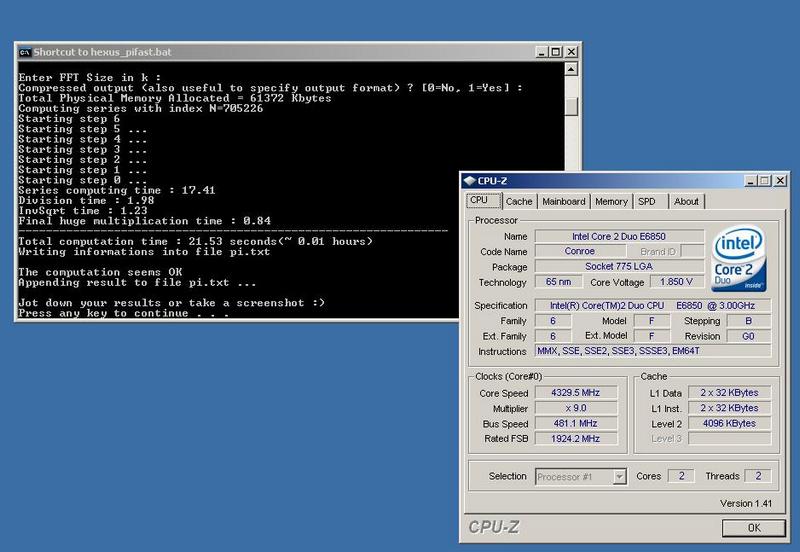800x552 pixels.
Task: Click the Final huge multiplication time line
Action: 144,221
